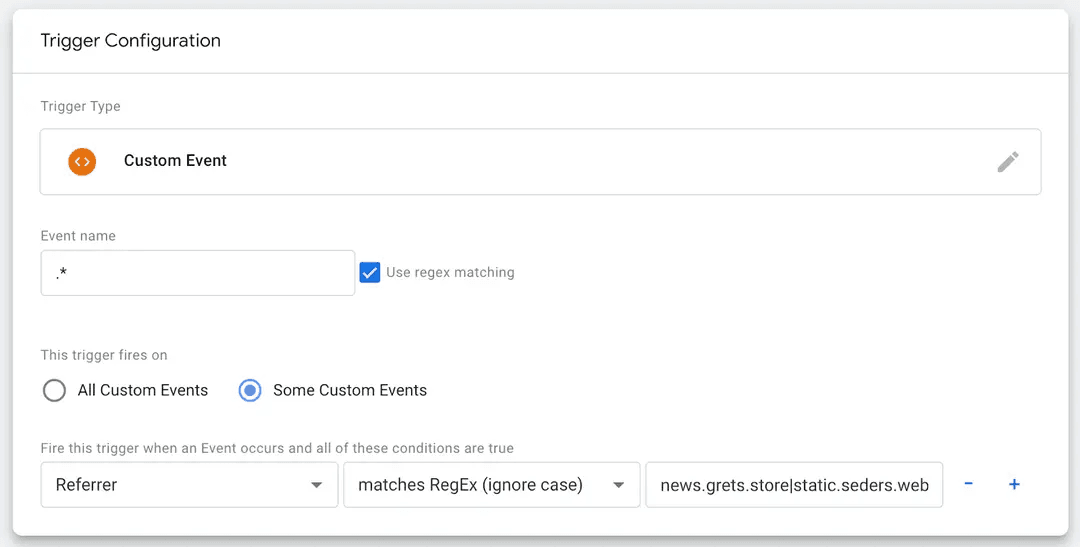Click the Some Custom Events label
This screenshot has height=547, width=1080.
[x=350, y=391]
